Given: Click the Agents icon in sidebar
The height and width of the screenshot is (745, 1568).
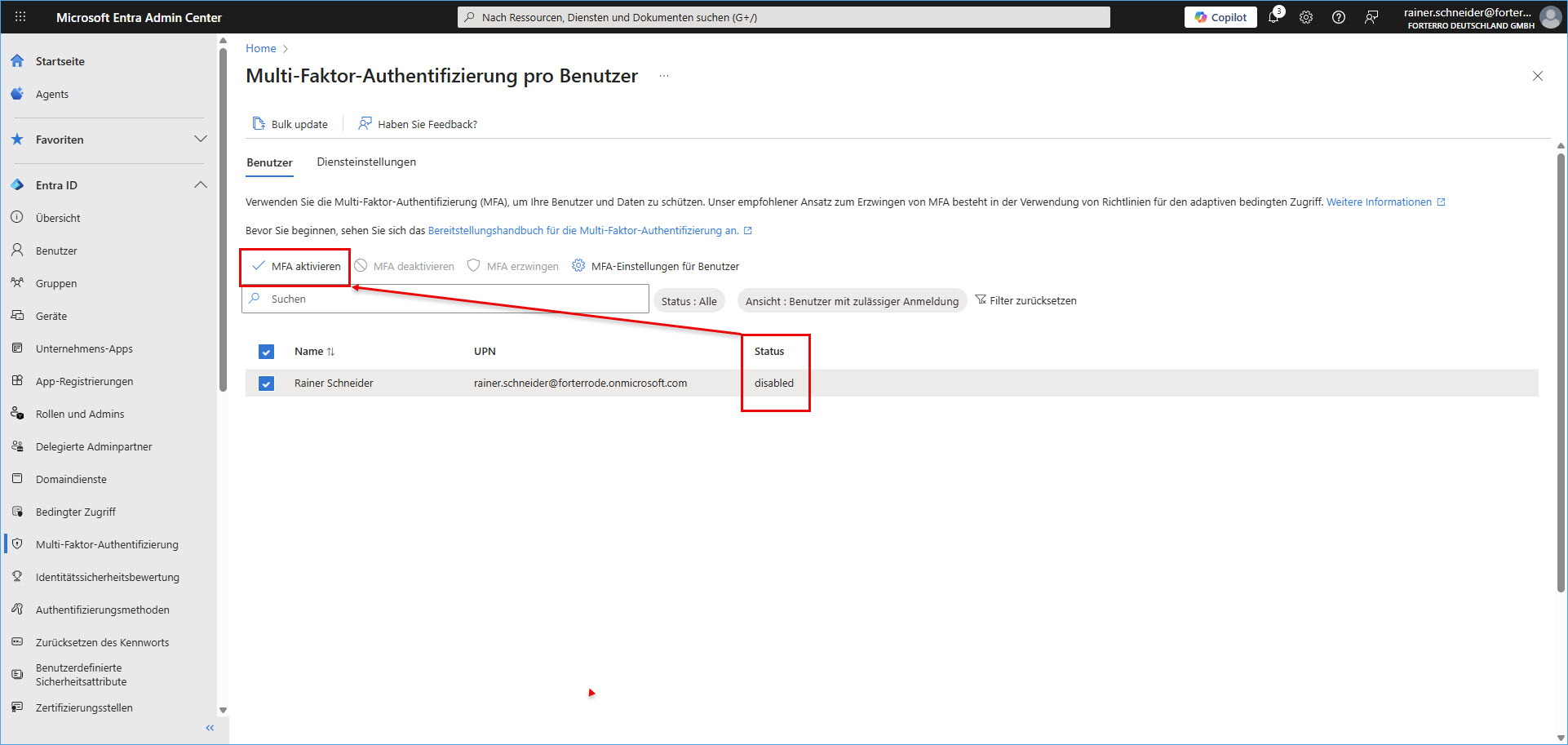Looking at the screenshot, I should [x=17, y=94].
